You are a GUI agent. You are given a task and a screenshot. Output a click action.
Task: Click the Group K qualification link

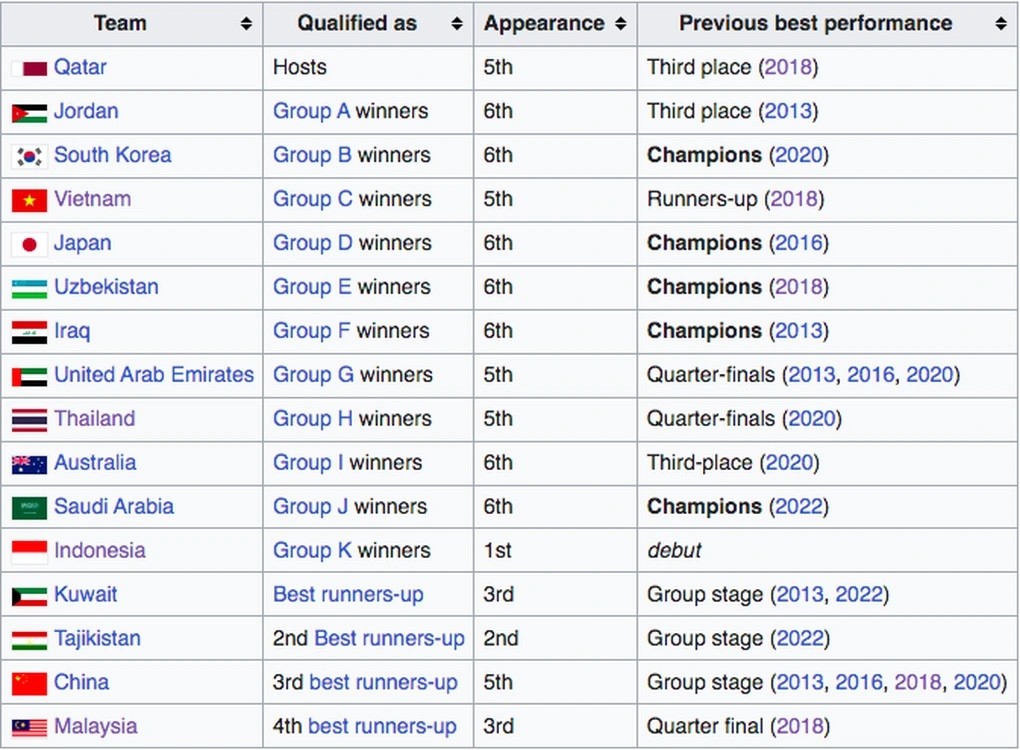pyautogui.click(x=312, y=550)
